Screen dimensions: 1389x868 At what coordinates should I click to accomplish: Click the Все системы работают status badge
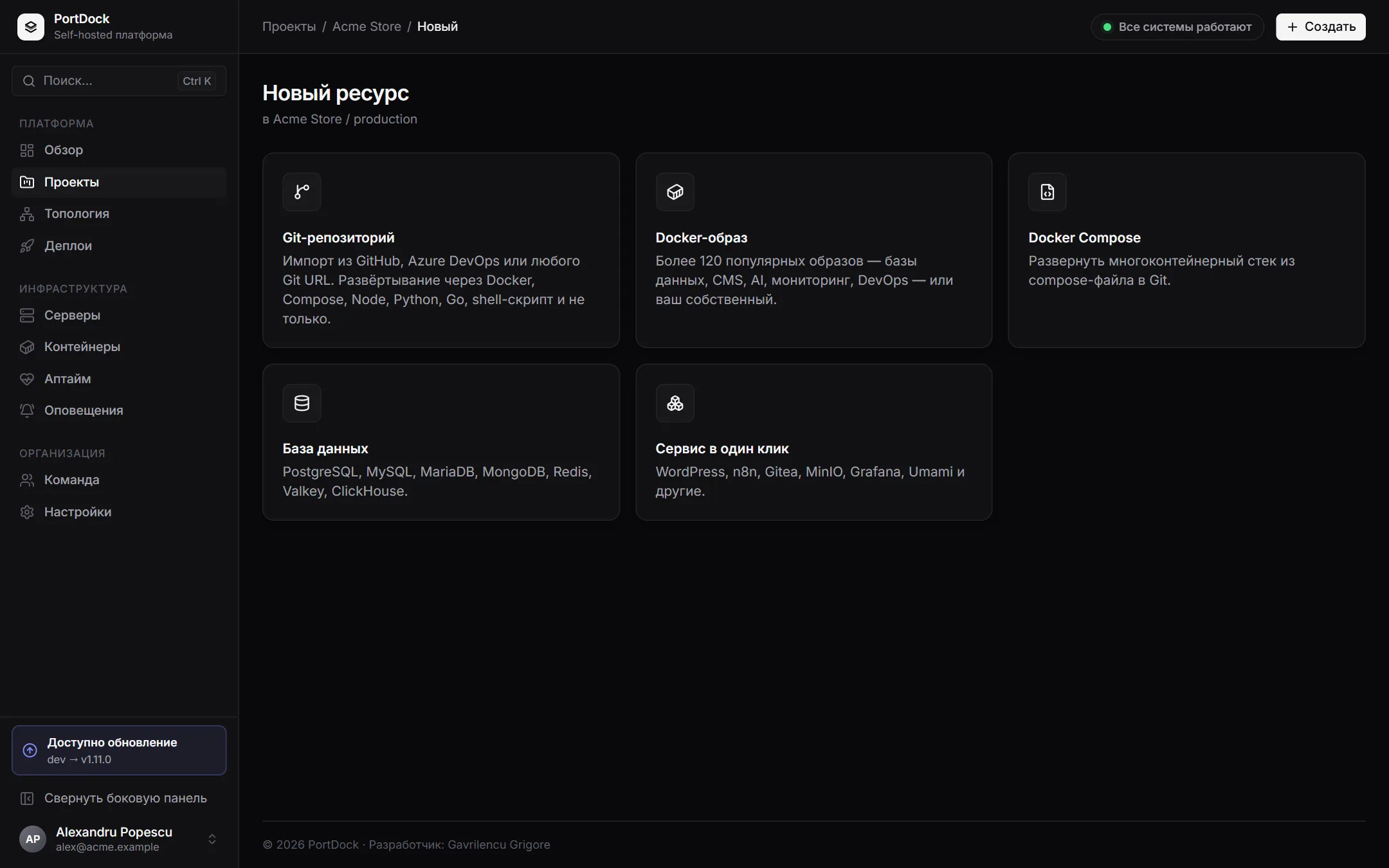click(x=1177, y=27)
